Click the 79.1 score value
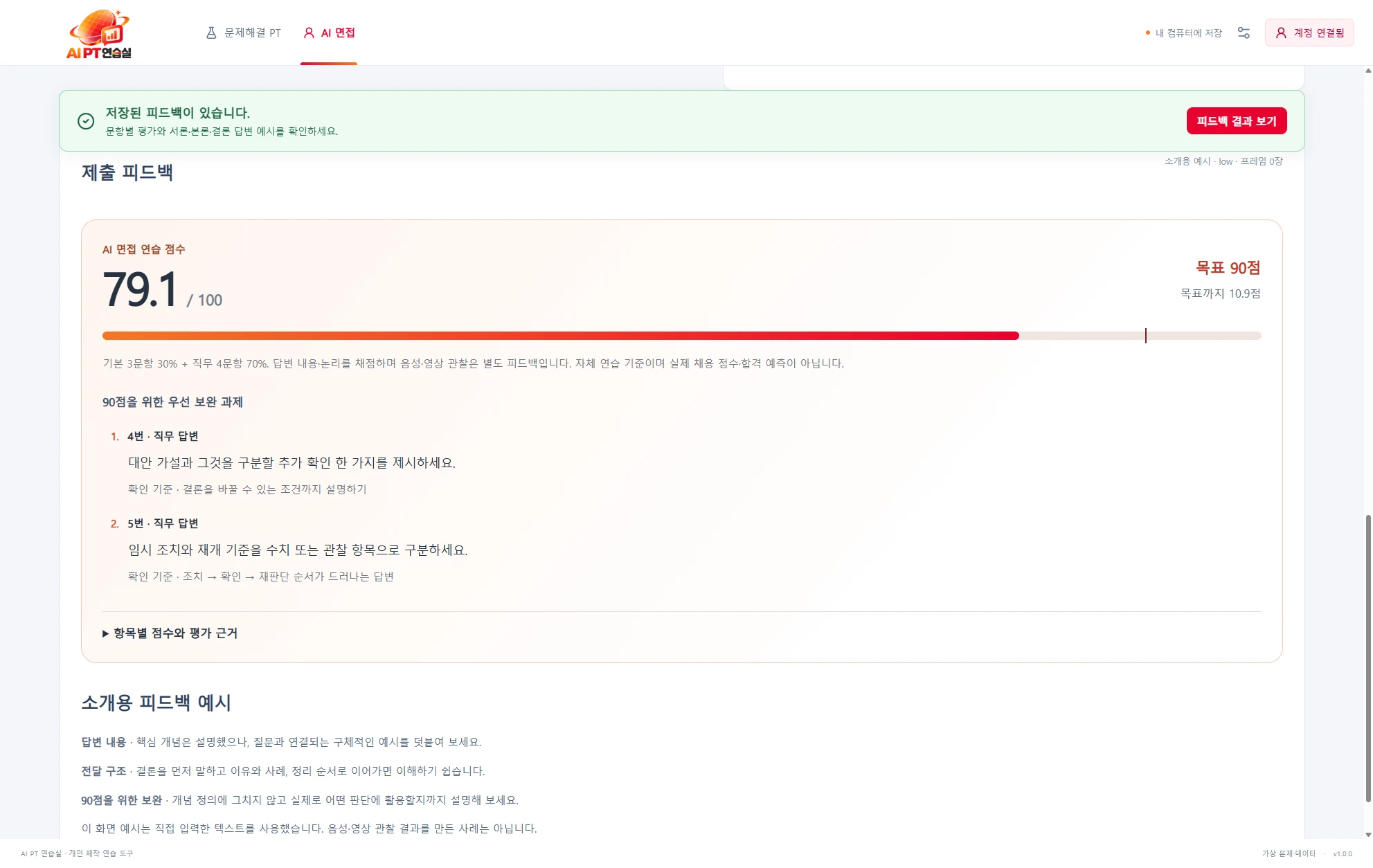The height and width of the screenshot is (868, 1373). 141,289
